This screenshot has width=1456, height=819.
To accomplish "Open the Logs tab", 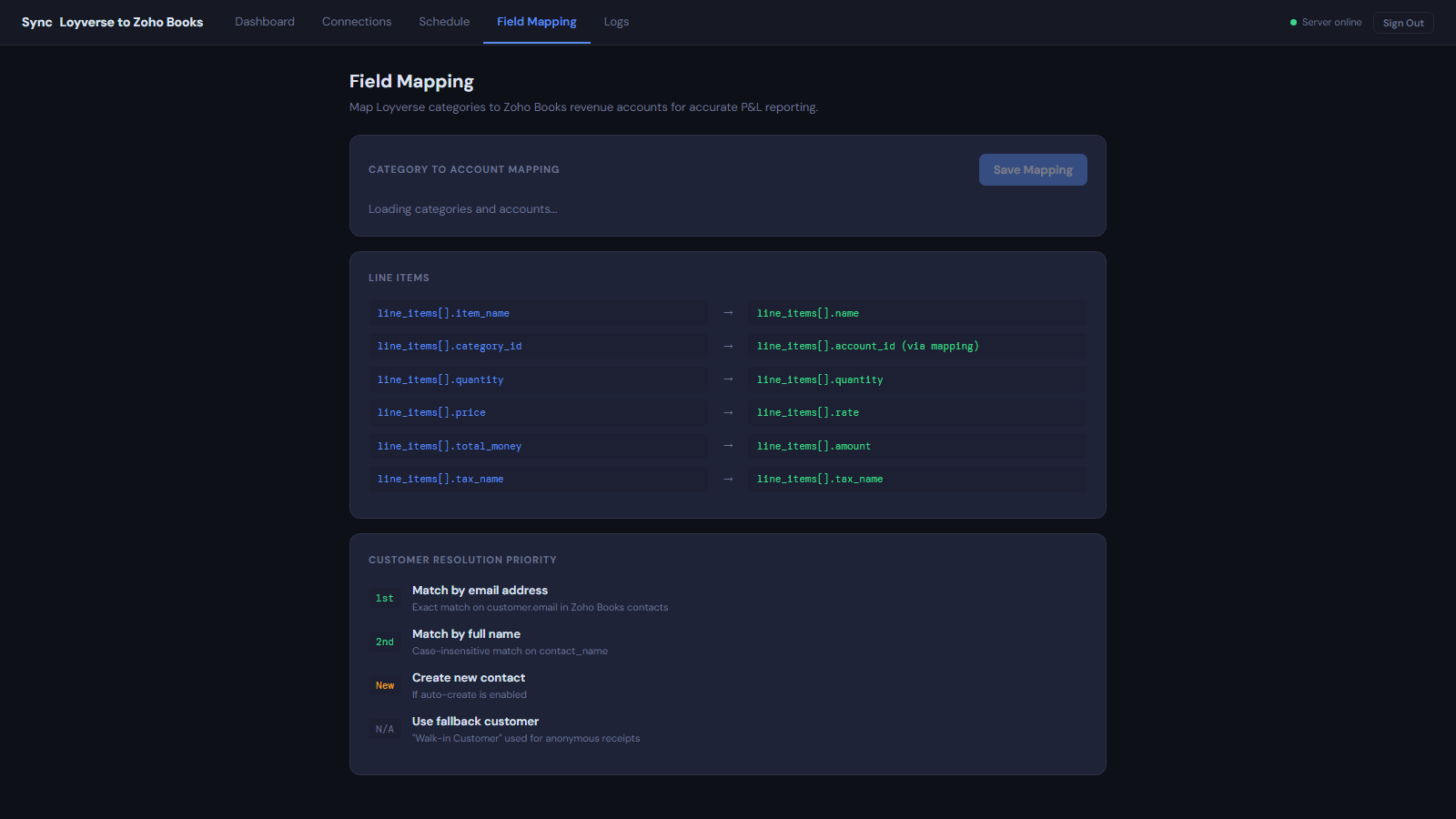I will (616, 22).
